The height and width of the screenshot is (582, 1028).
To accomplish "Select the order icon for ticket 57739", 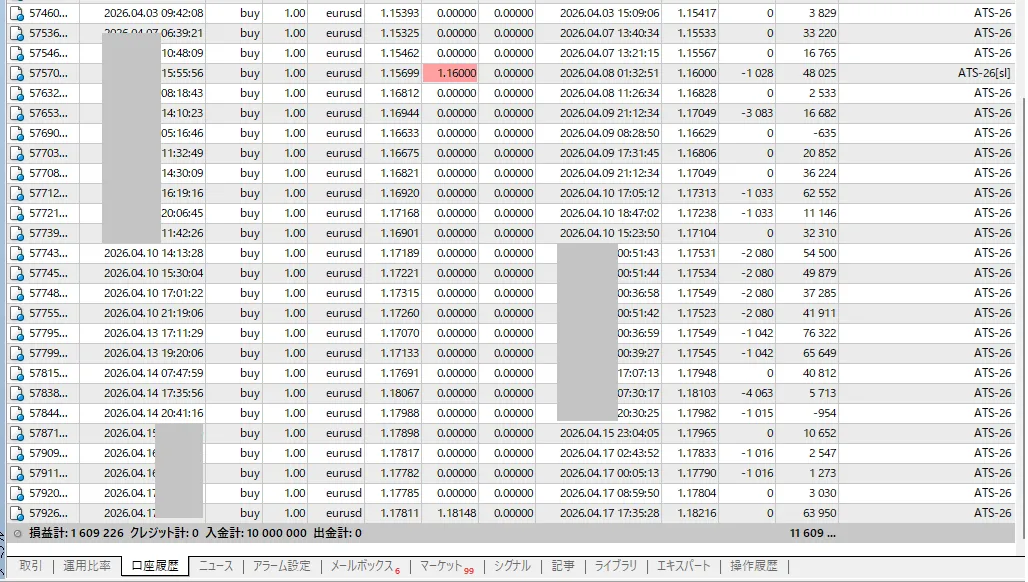I will (17, 233).
